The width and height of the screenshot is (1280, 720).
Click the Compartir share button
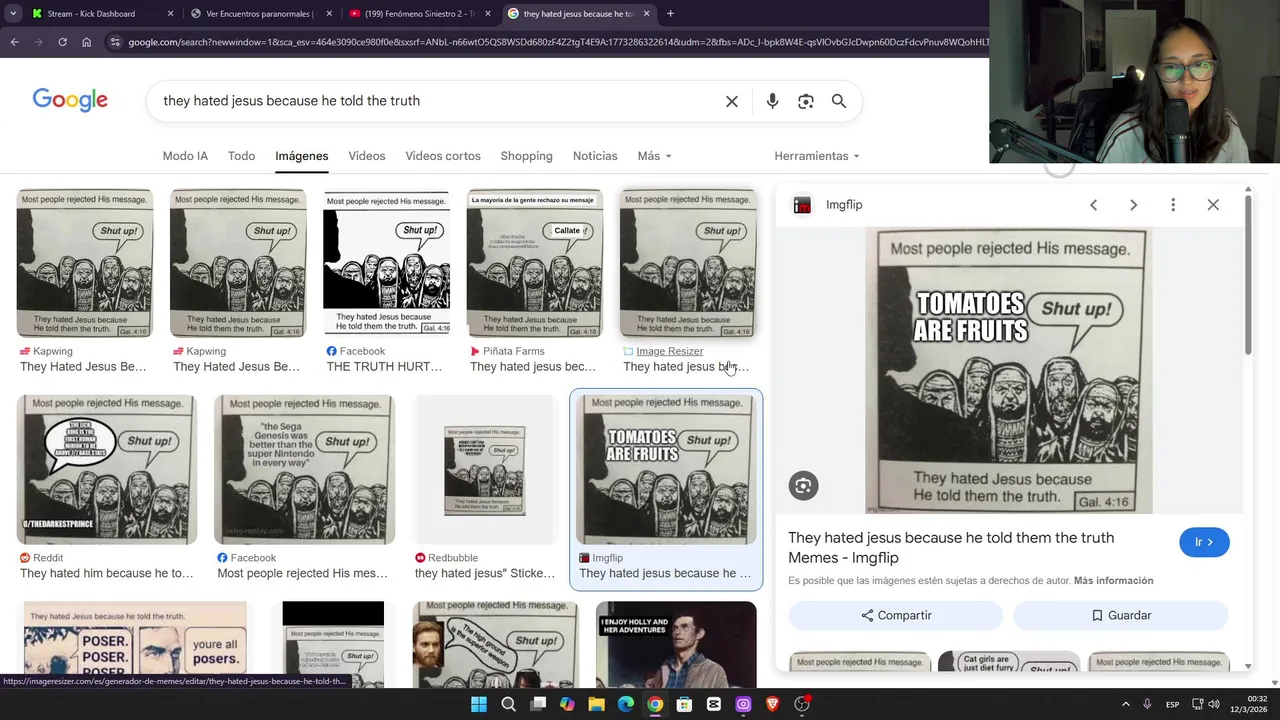[x=896, y=616]
